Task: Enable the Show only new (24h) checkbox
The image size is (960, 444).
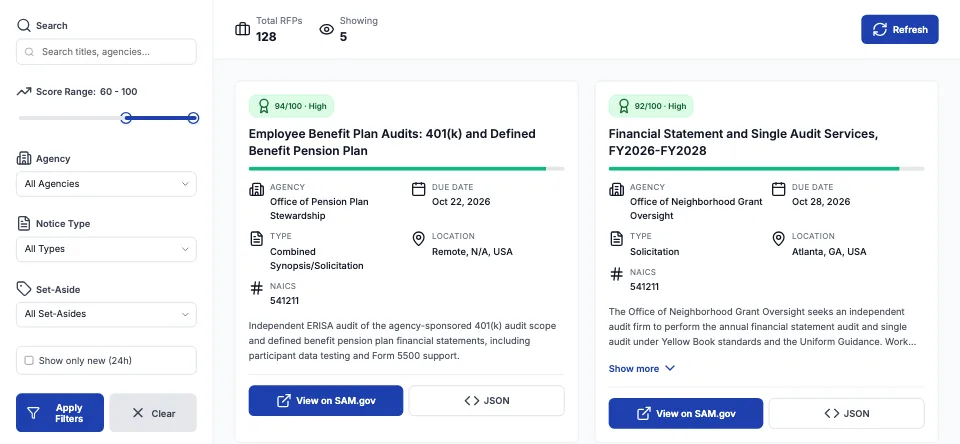Action: [x=29, y=361]
